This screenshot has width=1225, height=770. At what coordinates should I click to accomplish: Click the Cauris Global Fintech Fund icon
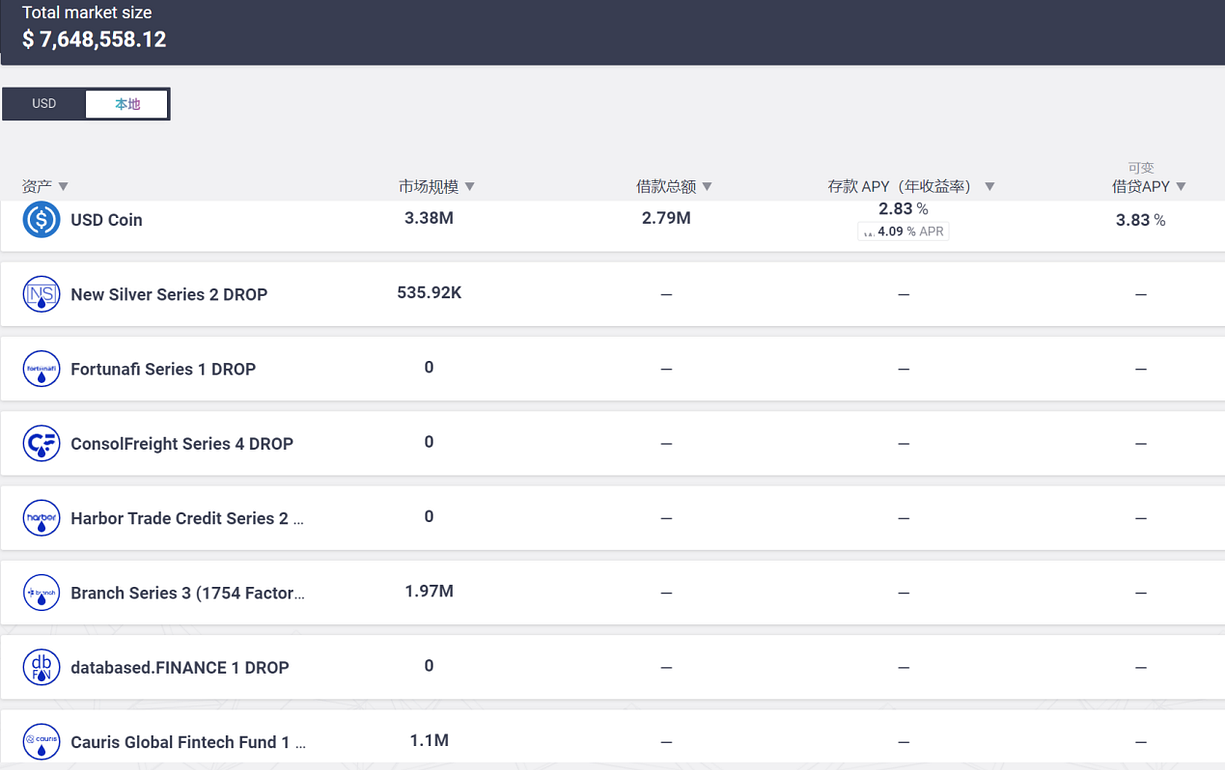tap(41, 742)
